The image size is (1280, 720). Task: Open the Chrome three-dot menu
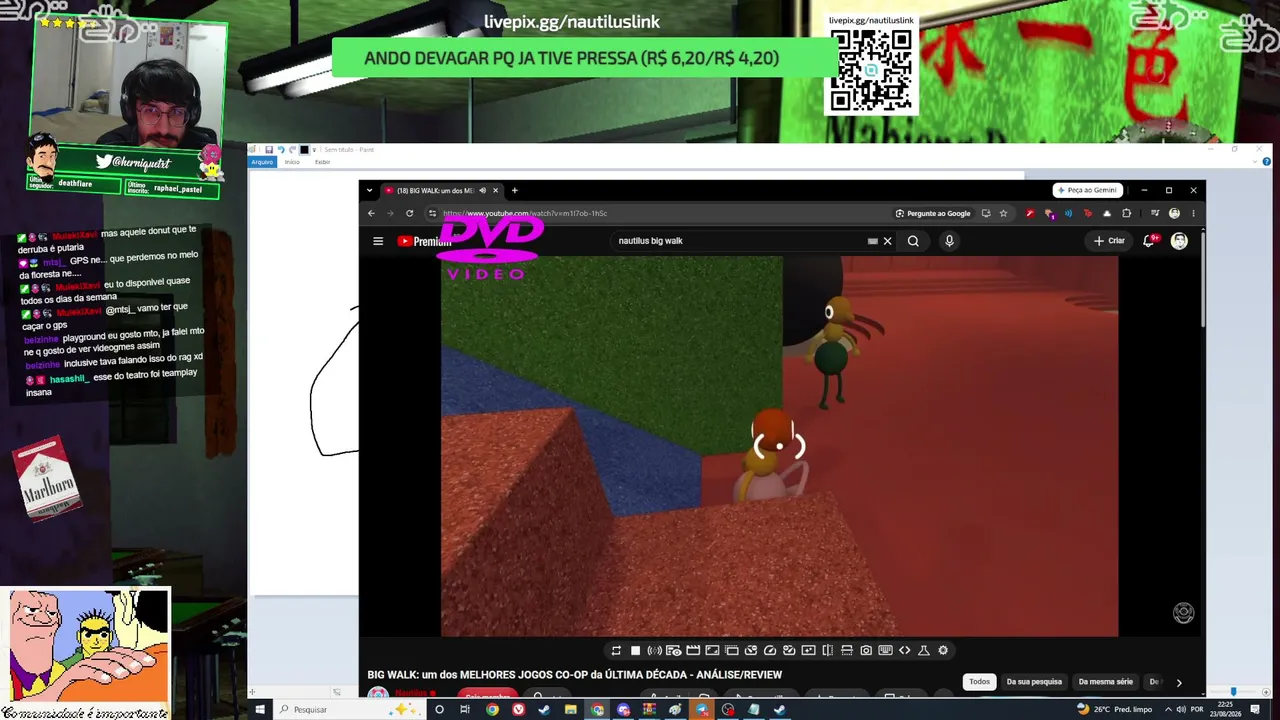click(1193, 213)
